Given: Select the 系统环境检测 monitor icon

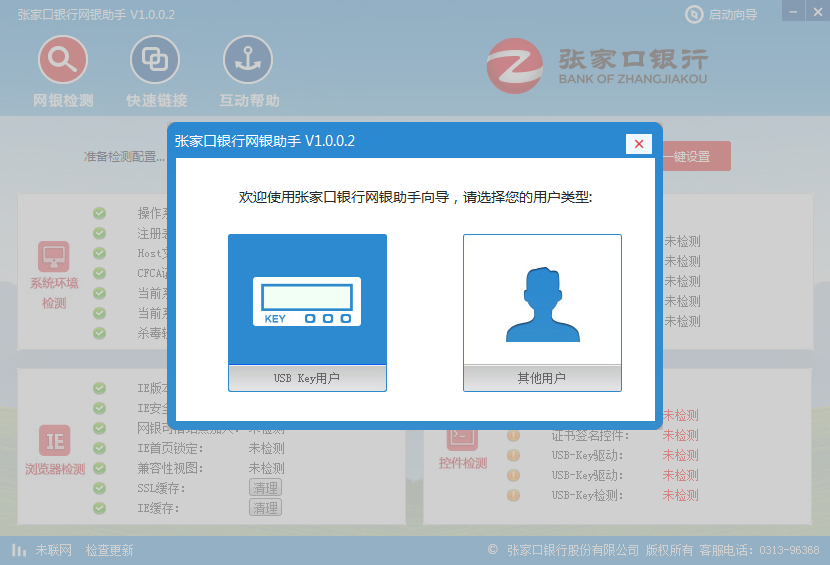Looking at the screenshot, I should pos(53,256).
